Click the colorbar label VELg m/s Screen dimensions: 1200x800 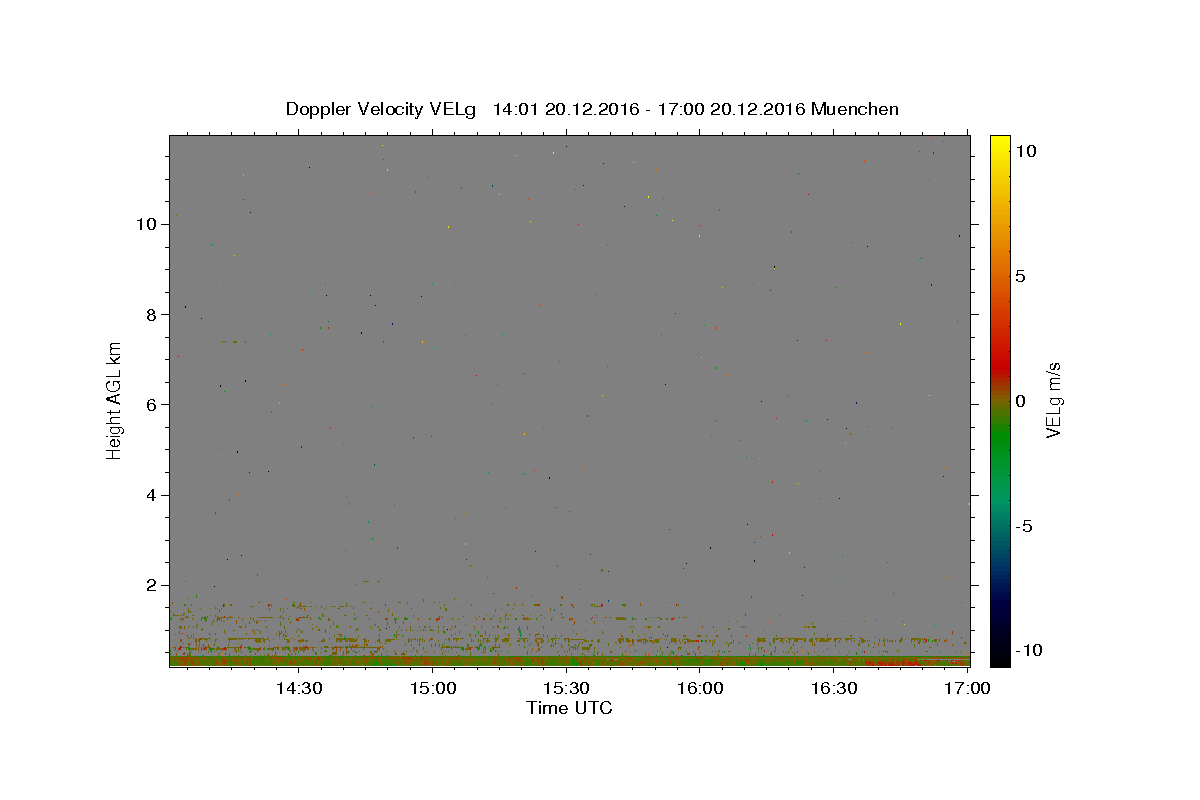tap(1053, 400)
